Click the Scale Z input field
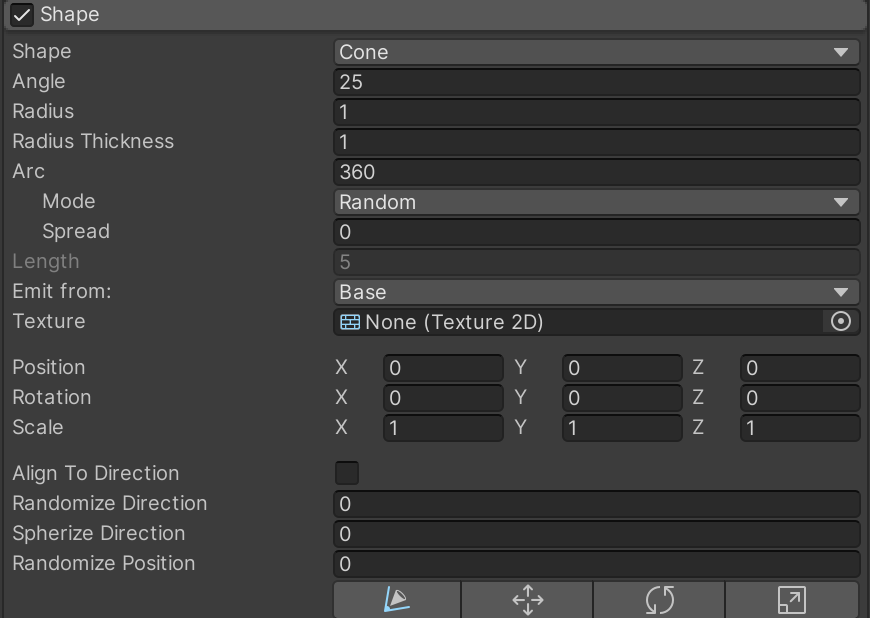 point(799,428)
